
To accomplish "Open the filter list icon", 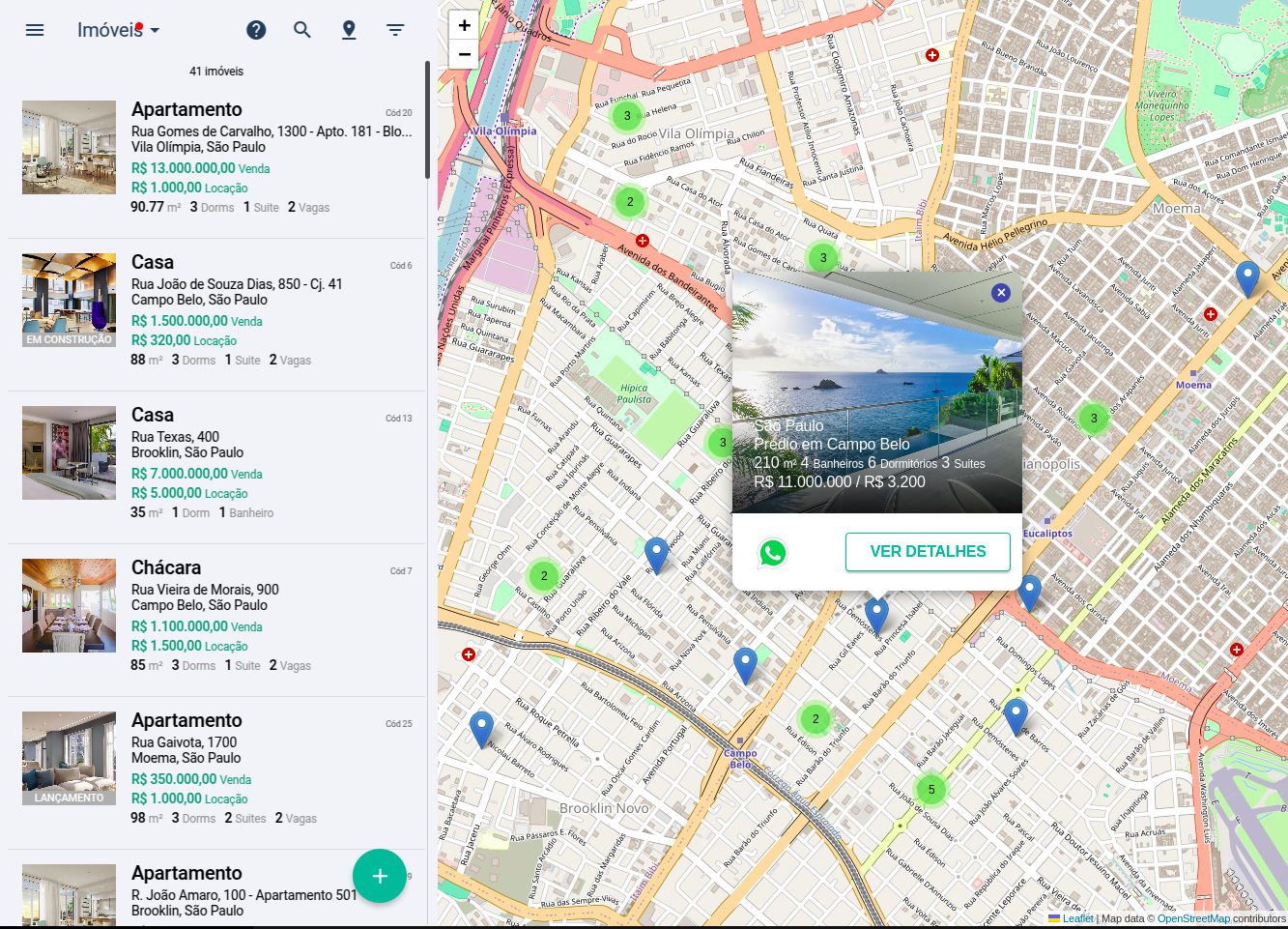I will coord(395,30).
